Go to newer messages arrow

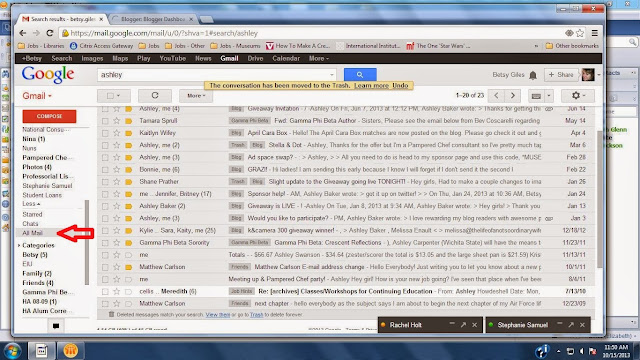point(496,96)
